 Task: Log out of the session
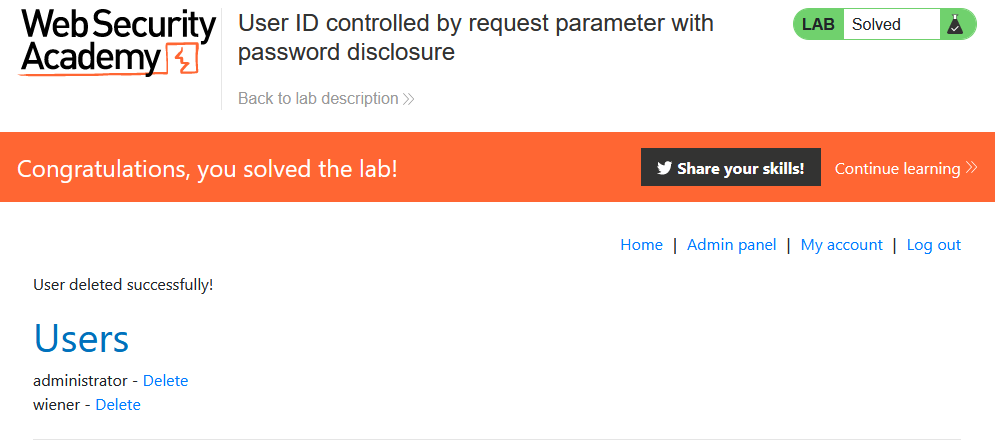coord(933,245)
